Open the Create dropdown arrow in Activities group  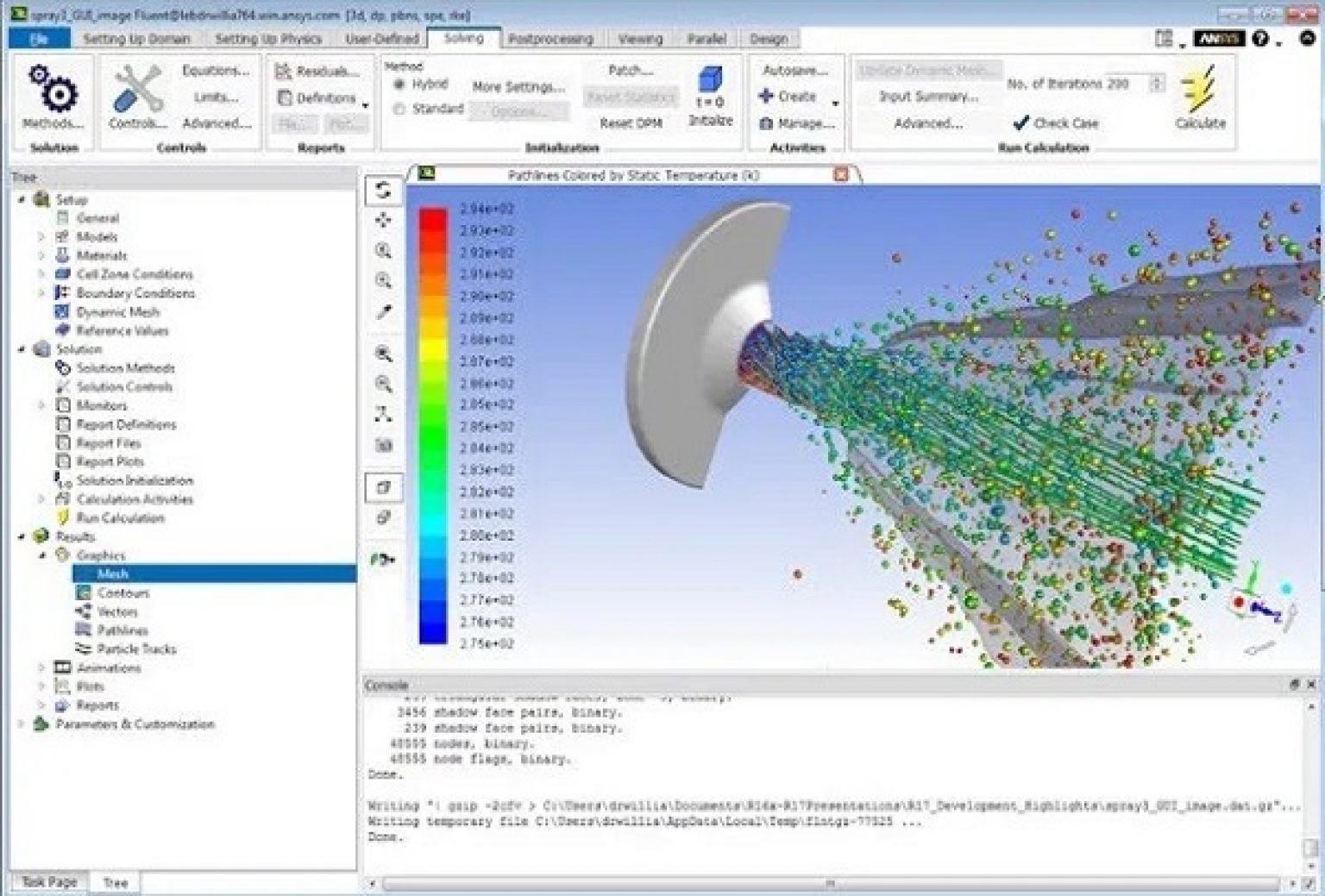tap(833, 100)
